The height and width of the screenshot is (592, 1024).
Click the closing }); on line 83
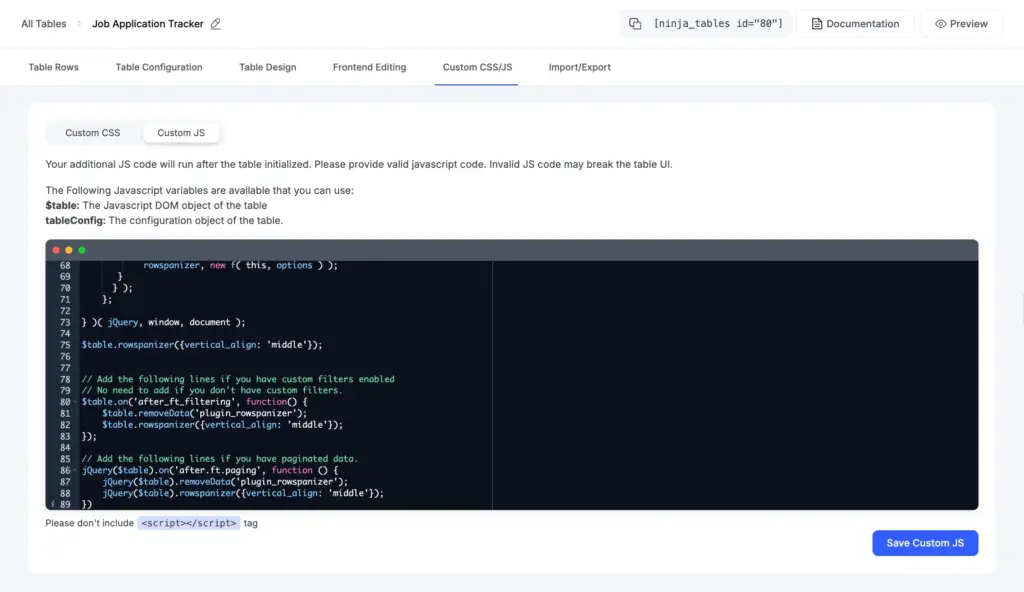(89, 436)
